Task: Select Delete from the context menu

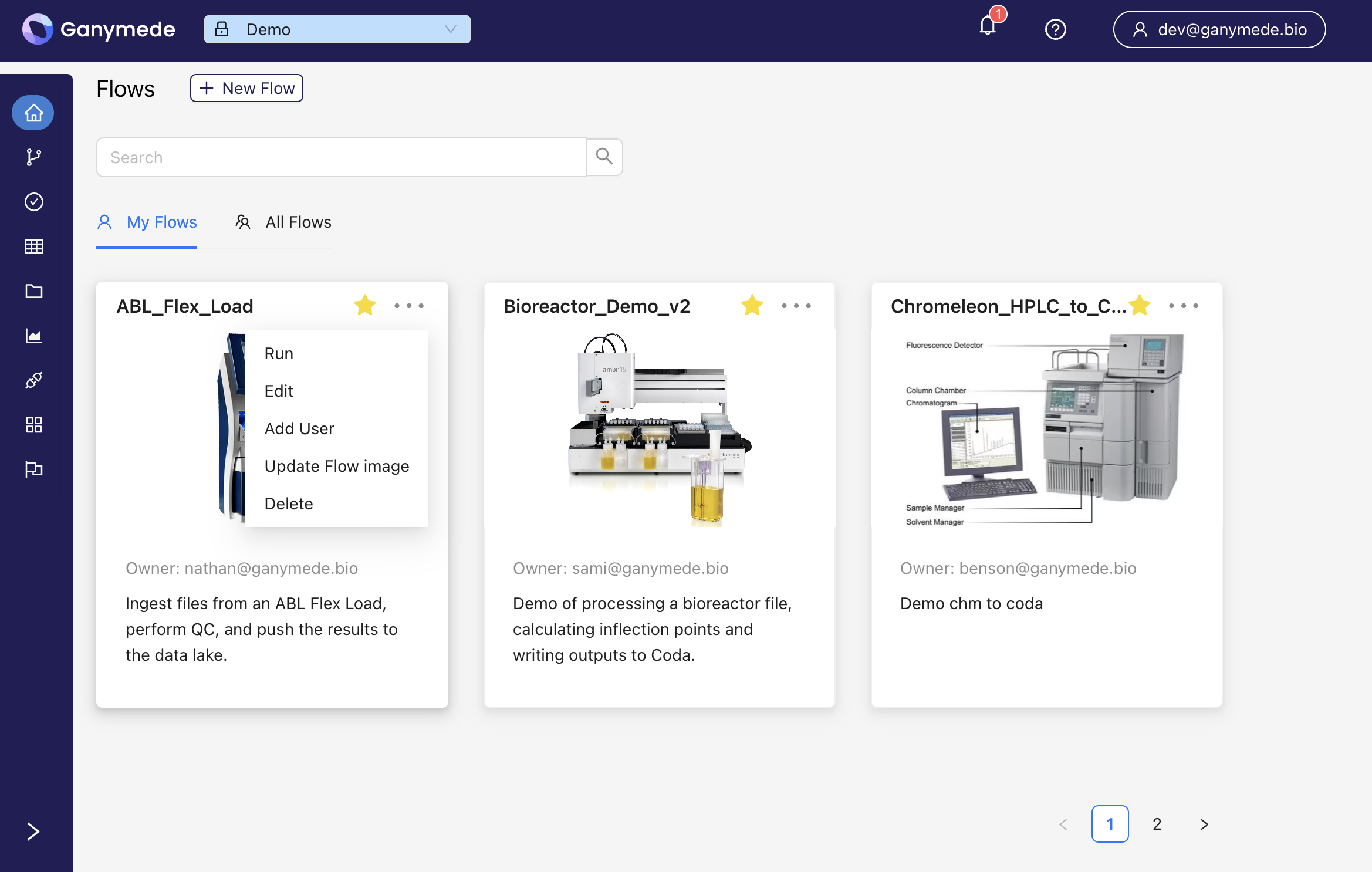Action: 337,503
